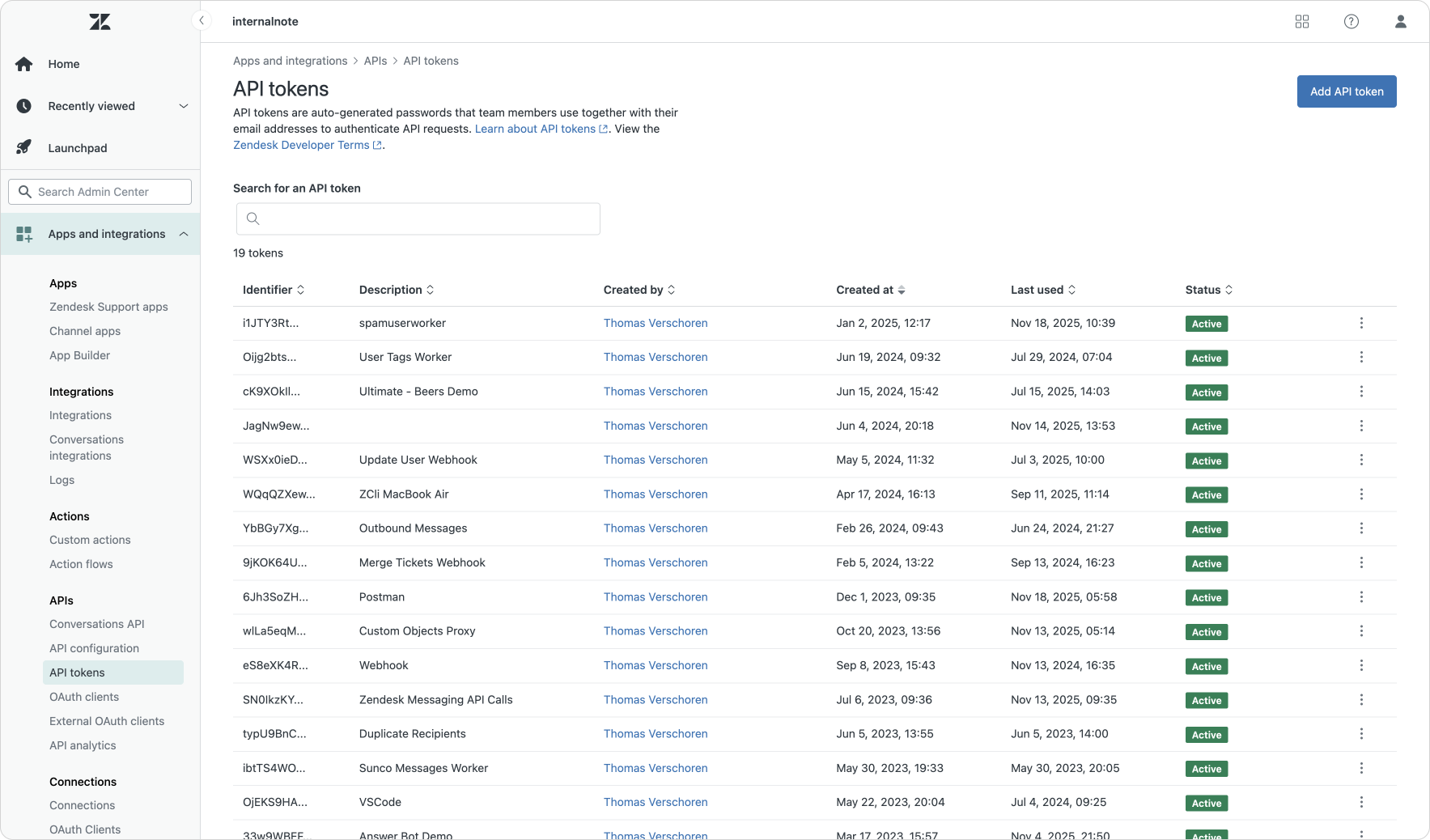Expand the Recently viewed section
Screen dimensions: 1430x840
(x=183, y=106)
